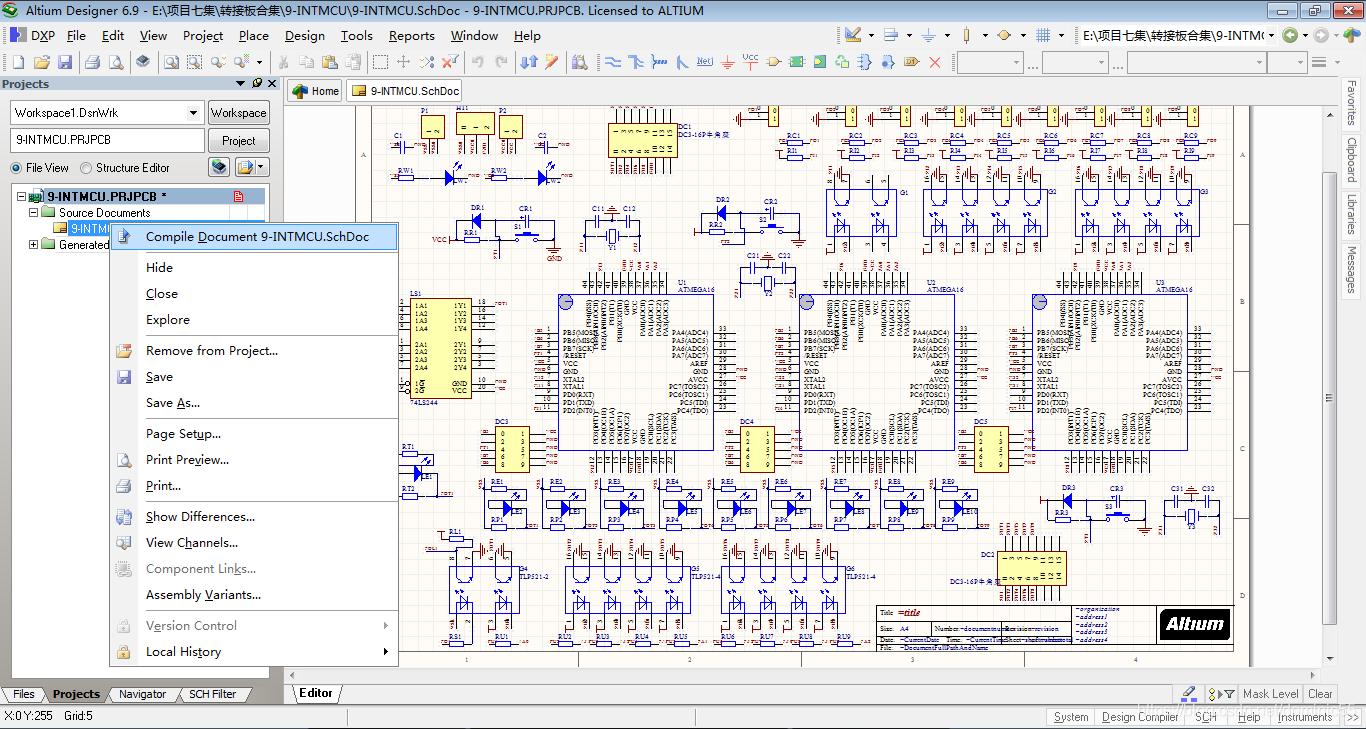Click the Editor tab below schematic
Image resolution: width=1366 pixels, height=729 pixels.
[x=316, y=693]
